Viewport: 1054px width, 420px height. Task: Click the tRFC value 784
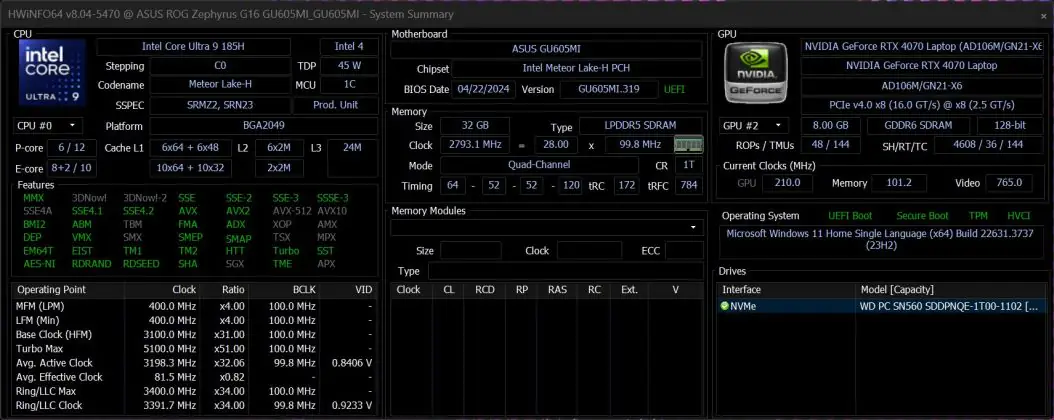(688, 185)
